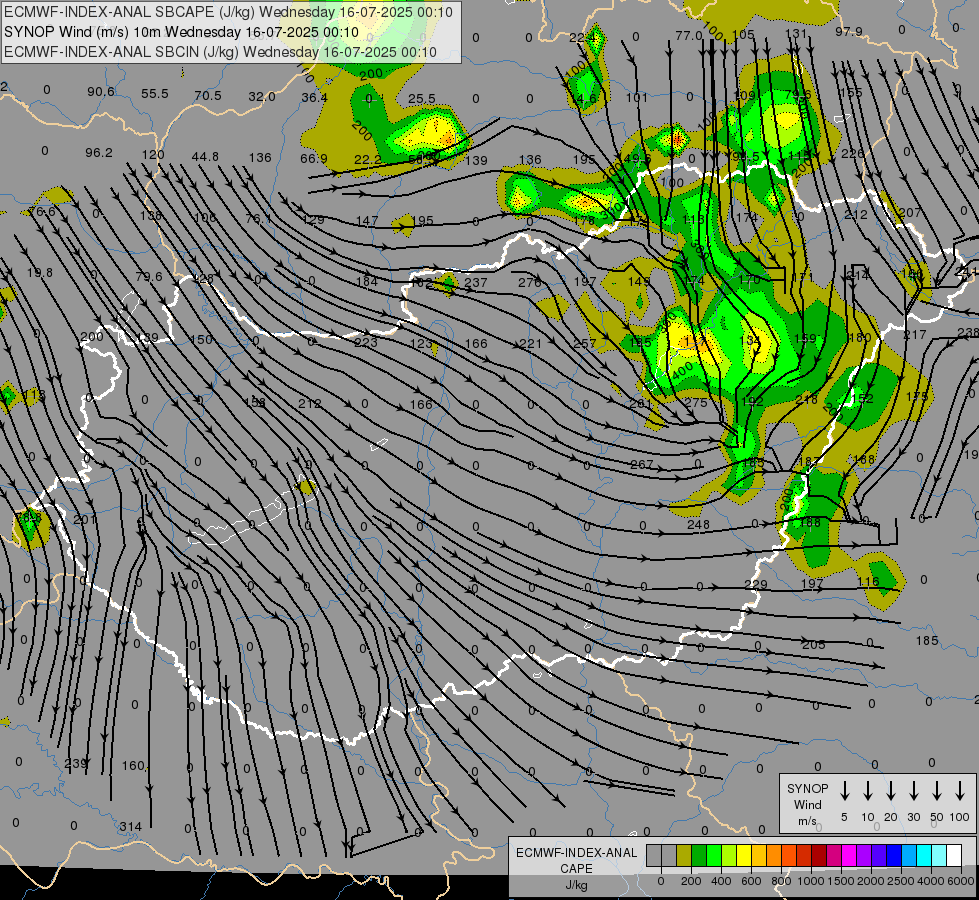Click the 223 value on the map

click(366, 342)
